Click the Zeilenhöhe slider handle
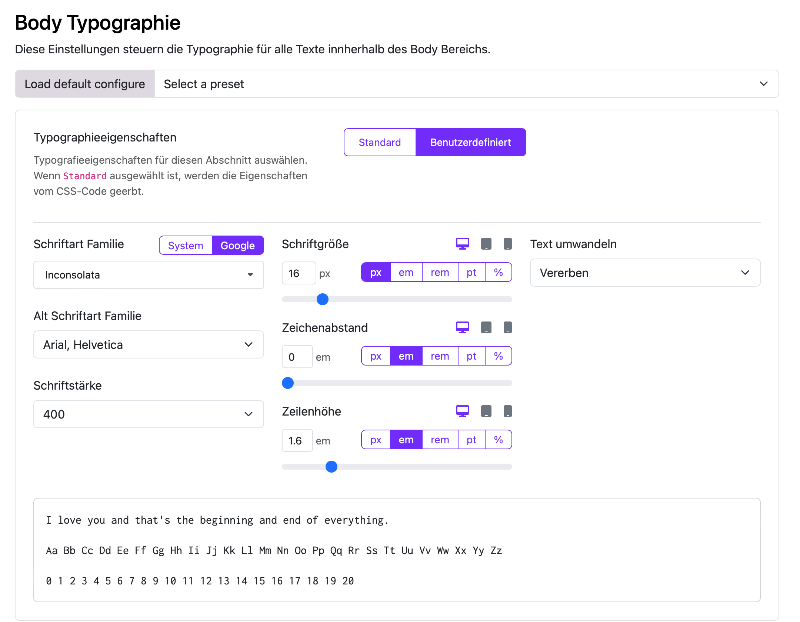800x622 pixels. point(332,467)
